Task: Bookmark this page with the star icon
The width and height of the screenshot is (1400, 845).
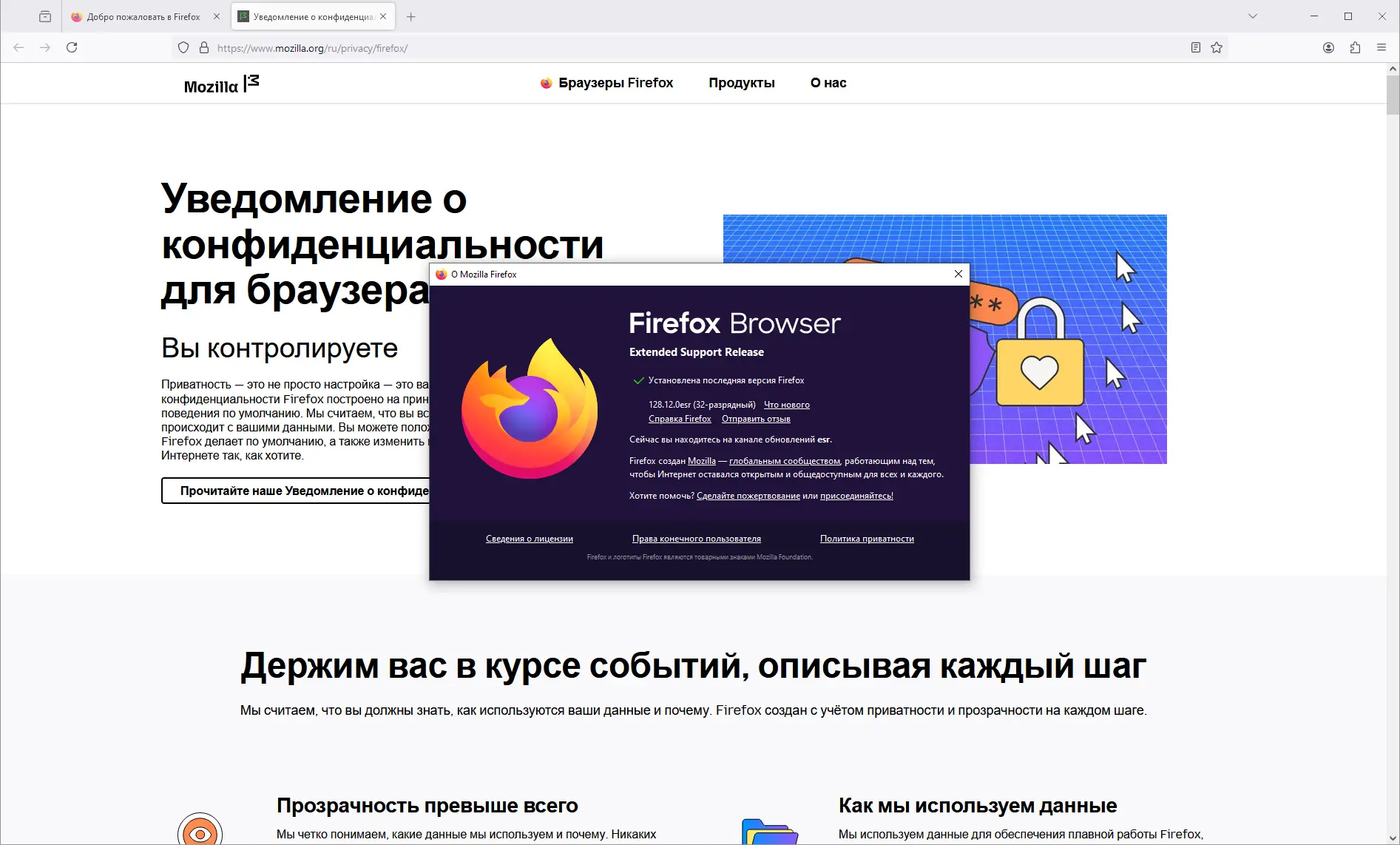Action: pos(1217,48)
